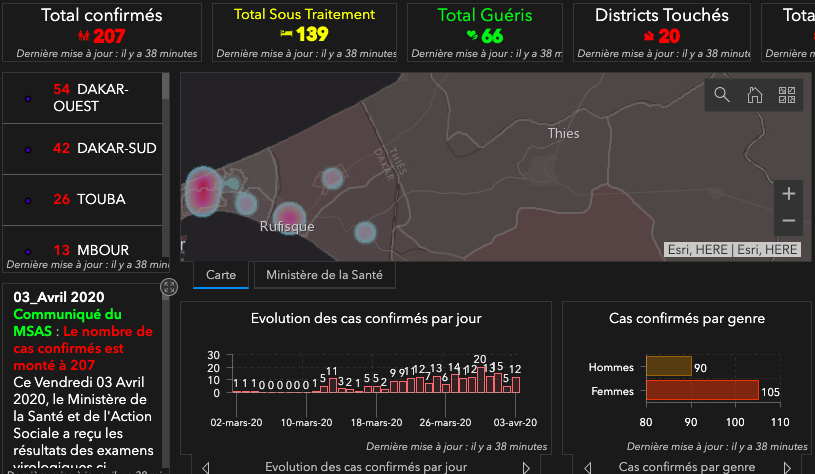Select DAKAR-OUEST district with 54 cases
This screenshot has height=474, width=815.
click(83, 98)
